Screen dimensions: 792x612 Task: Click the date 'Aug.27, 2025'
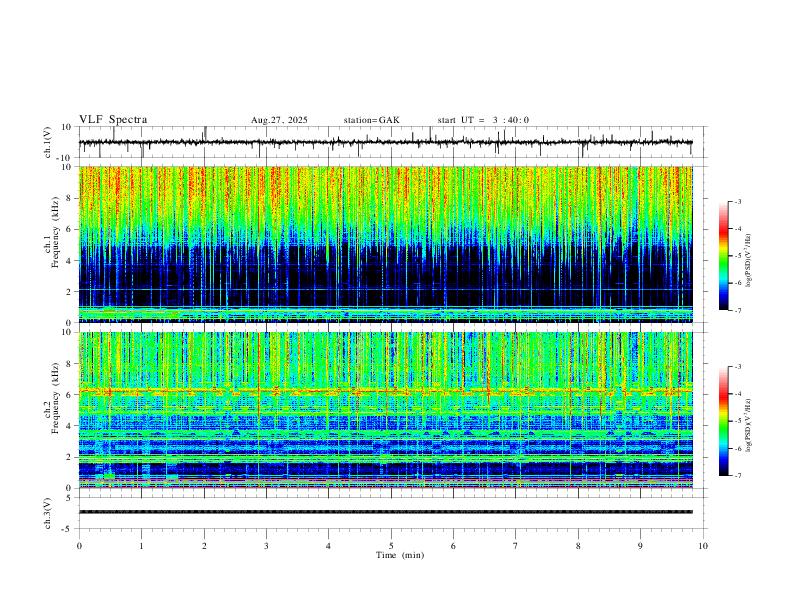pos(279,120)
